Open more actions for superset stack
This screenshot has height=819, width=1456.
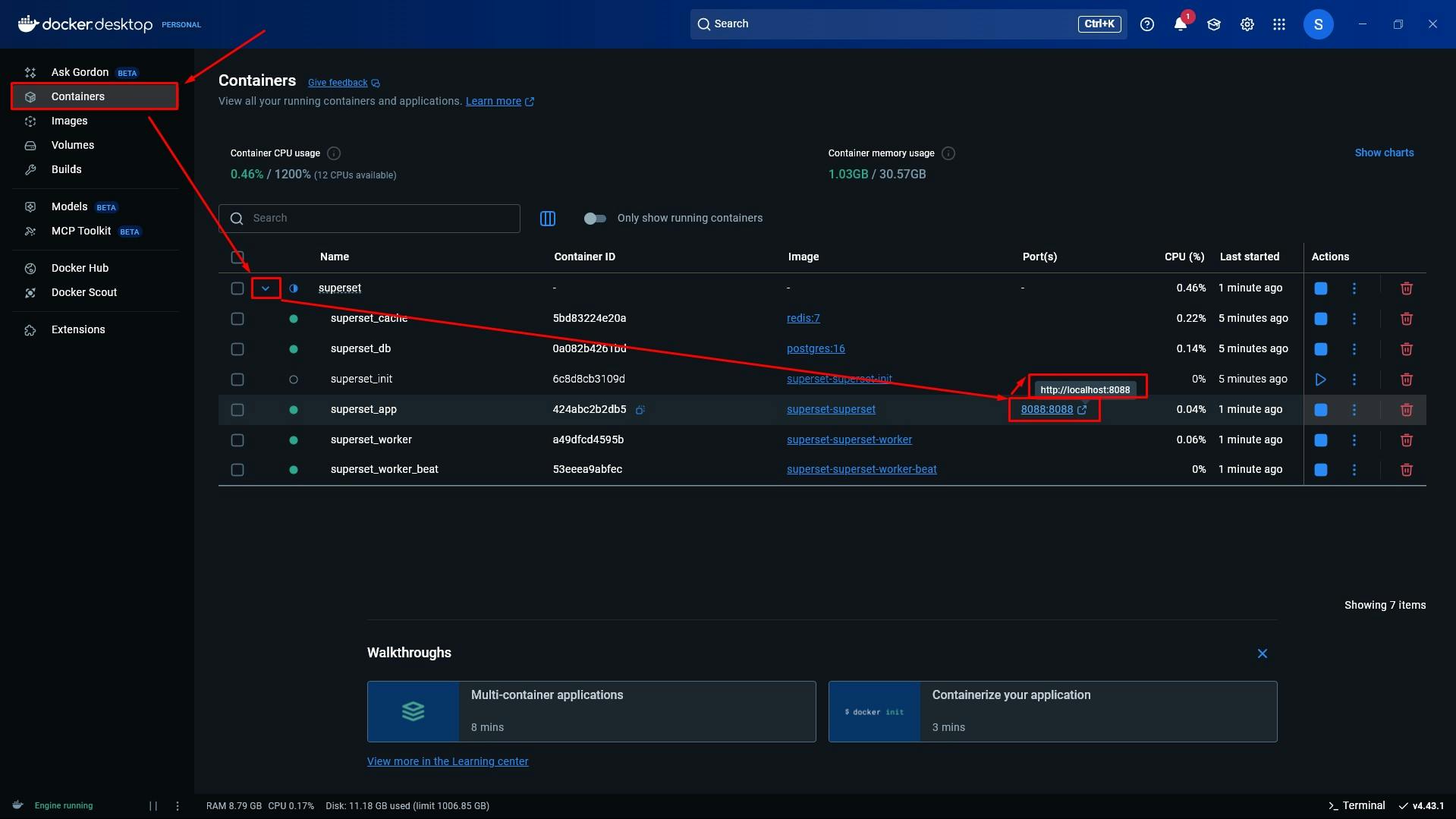(x=1354, y=288)
